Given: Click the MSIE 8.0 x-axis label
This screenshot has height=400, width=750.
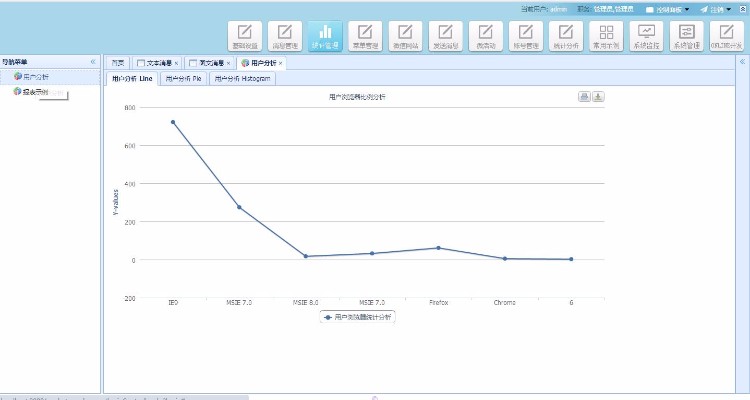Looking at the screenshot, I should click(306, 302).
